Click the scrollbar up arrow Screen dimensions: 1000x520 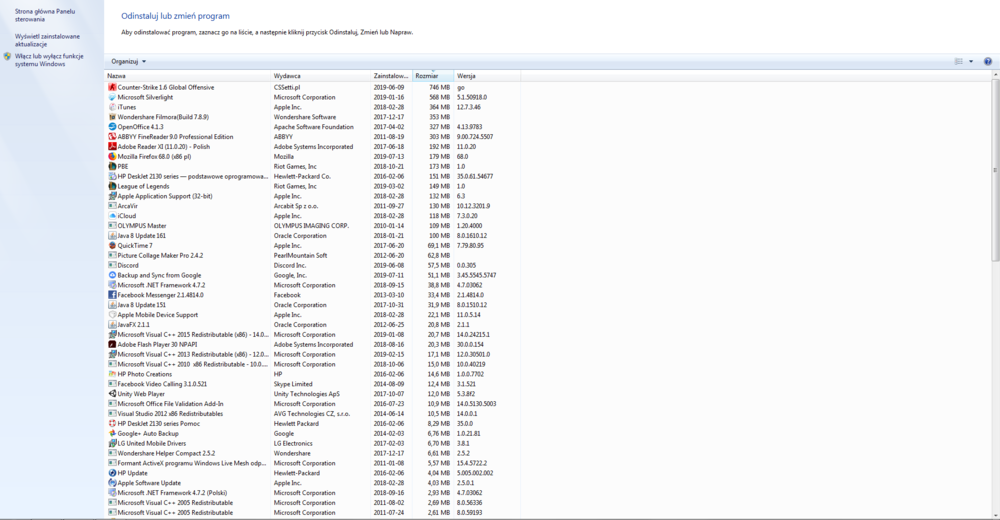coord(995,75)
